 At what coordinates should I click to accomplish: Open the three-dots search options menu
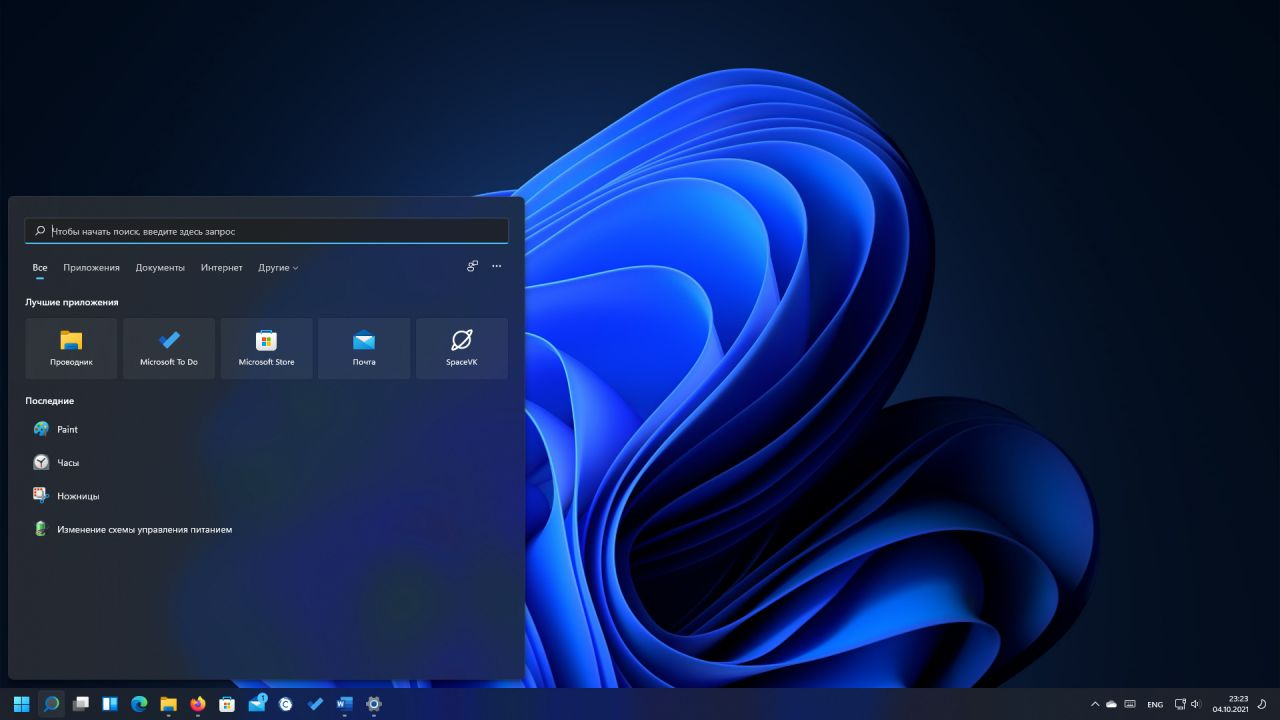(496, 267)
